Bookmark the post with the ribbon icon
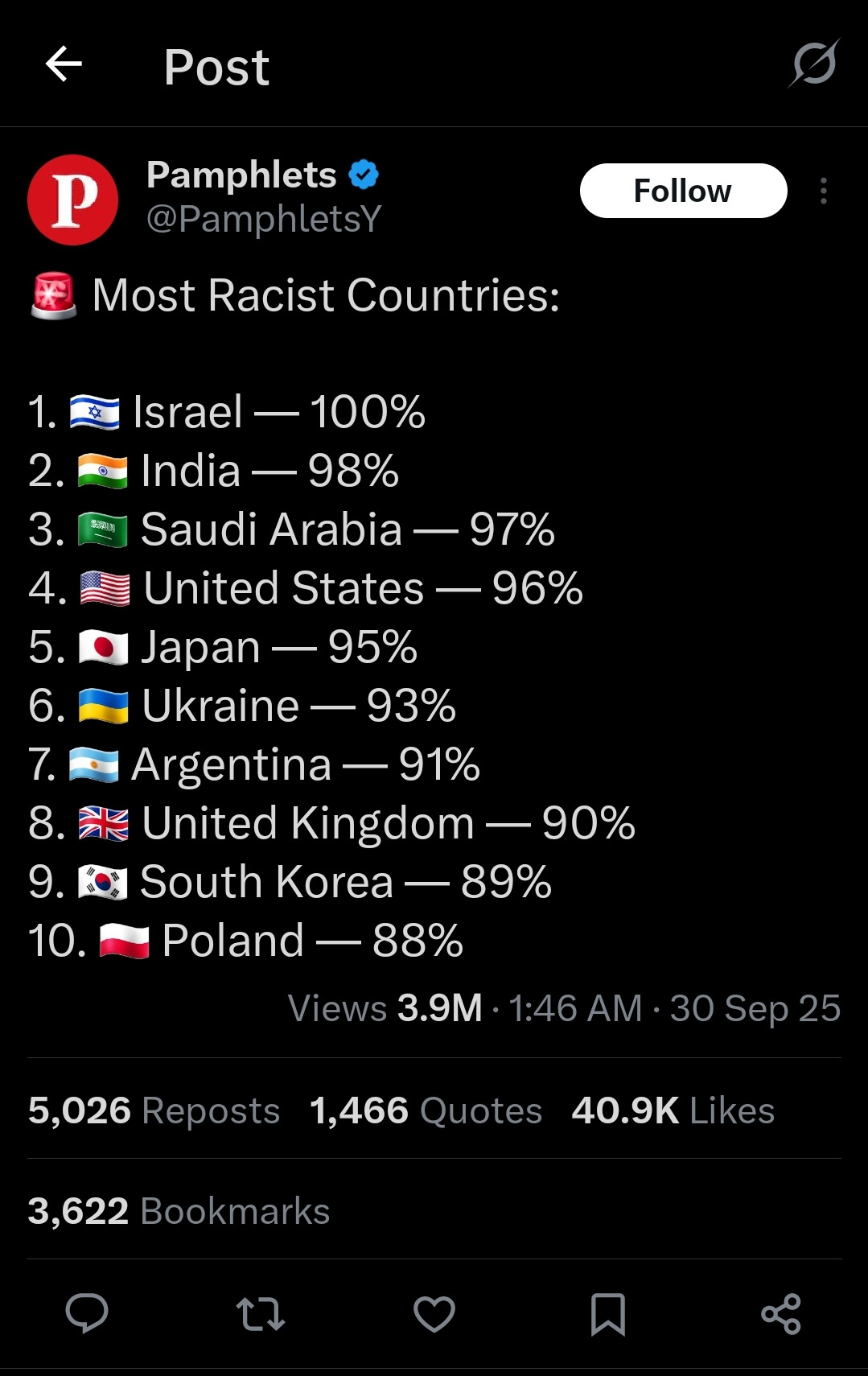The image size is (868, 1376). click(608, 1314)
